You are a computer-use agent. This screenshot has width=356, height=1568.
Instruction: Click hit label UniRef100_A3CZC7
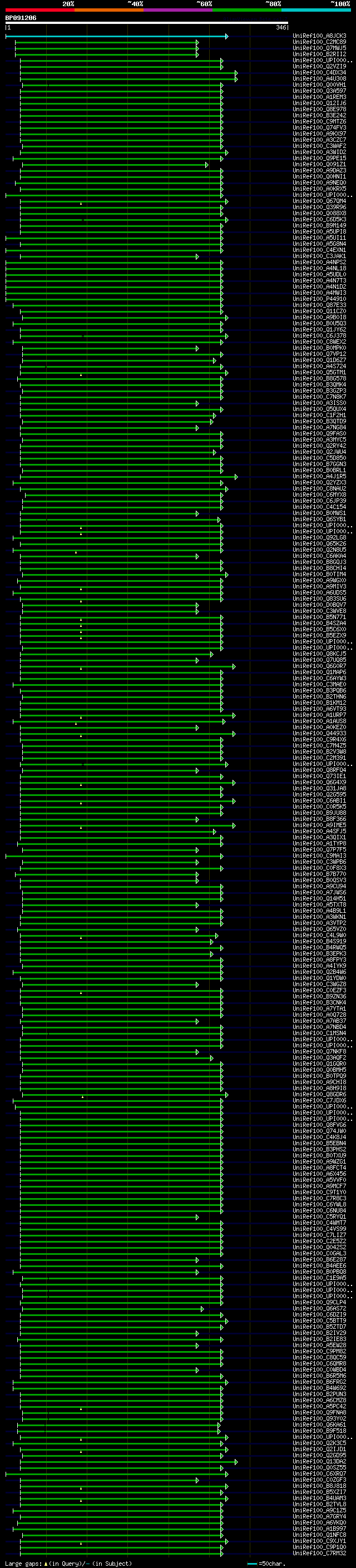[319, 140]
